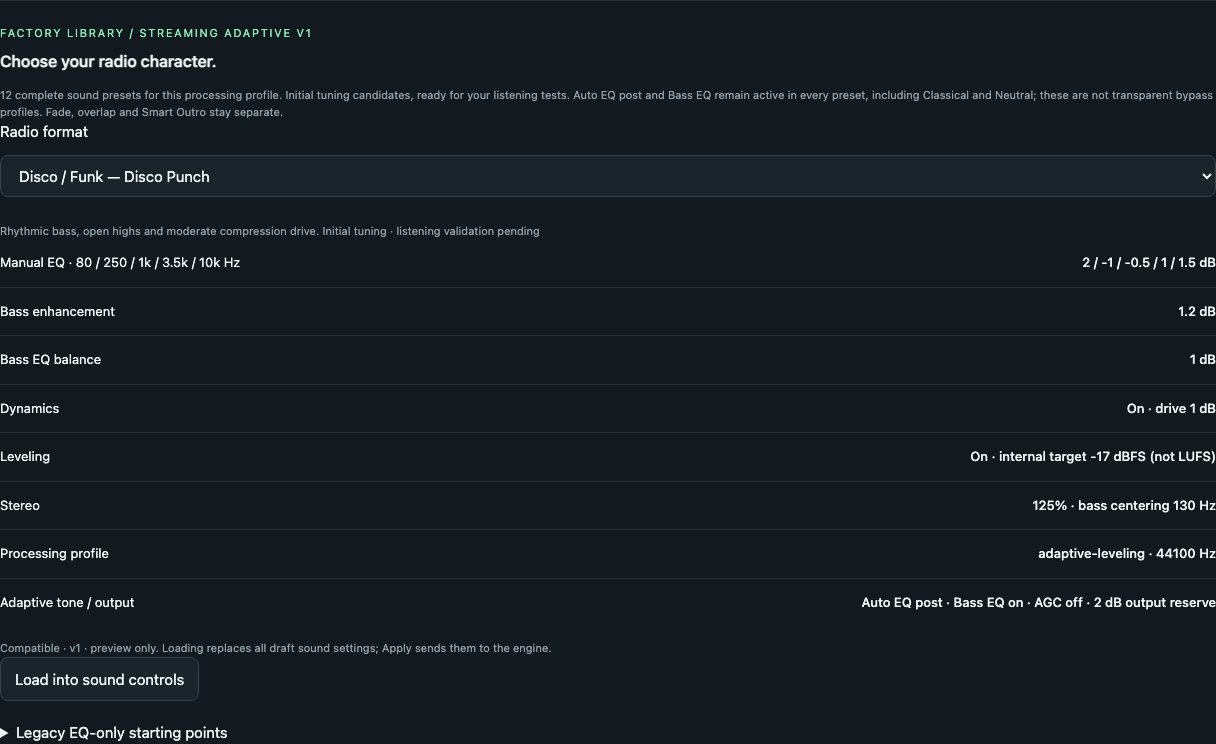This screenshot has height=744, width=1216.
Task: Click the 1.2 dB value
Action: pos(1197,312)
